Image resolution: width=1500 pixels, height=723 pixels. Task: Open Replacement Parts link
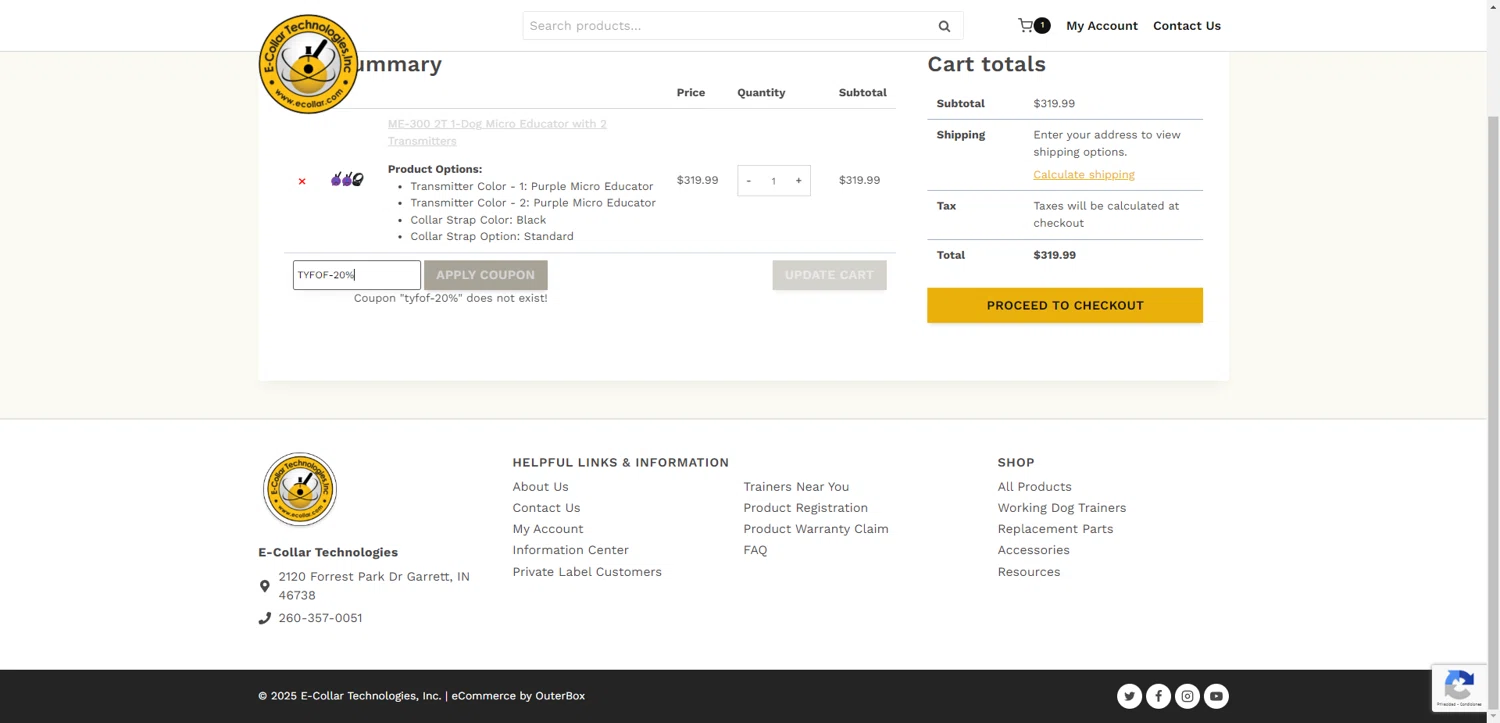click(x=1055, y=529)
